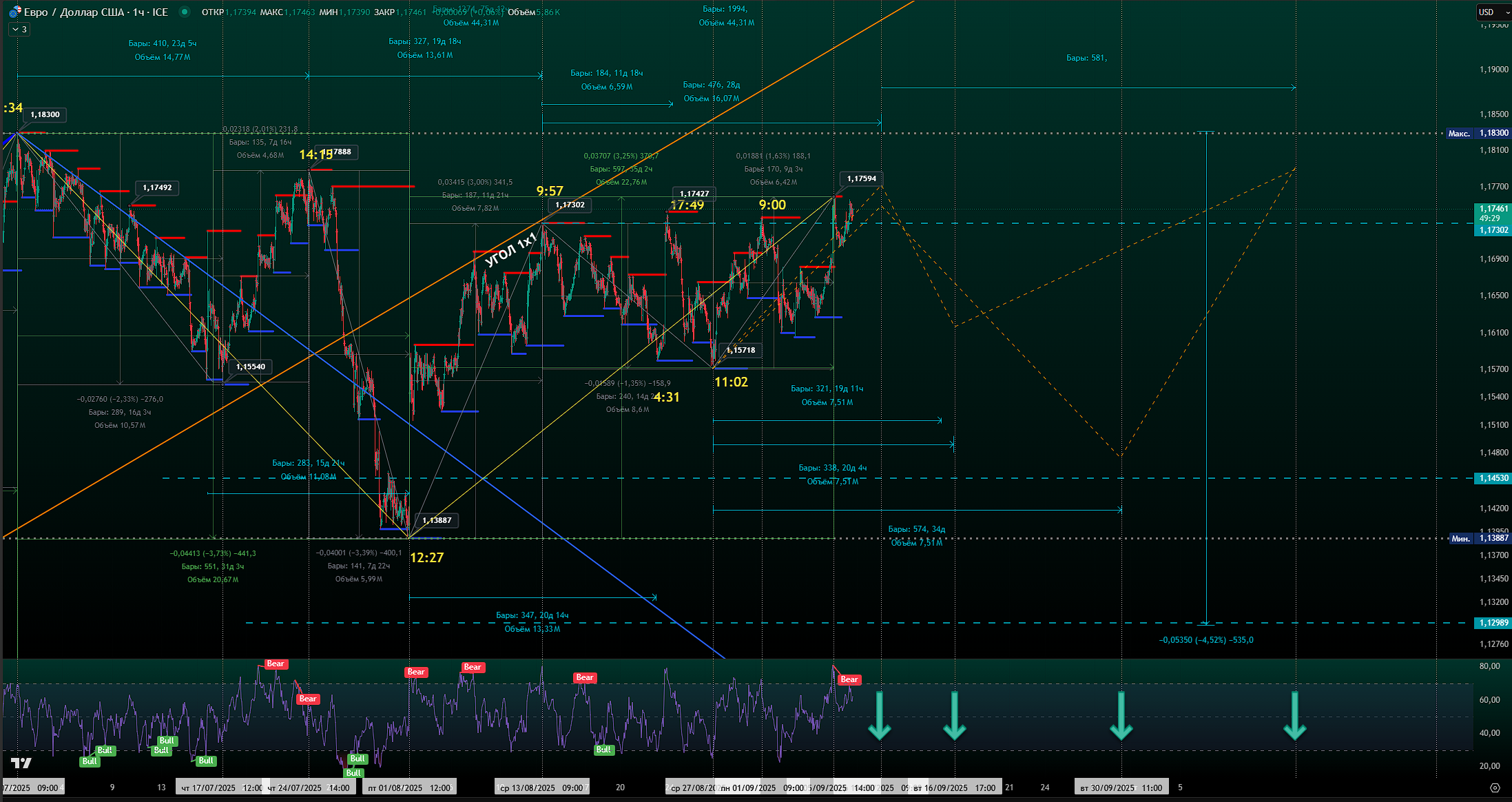Click the EUR/USD flag symbol icon
The width and height of the screenshot is (1512, 802).
tap(14, 12)
